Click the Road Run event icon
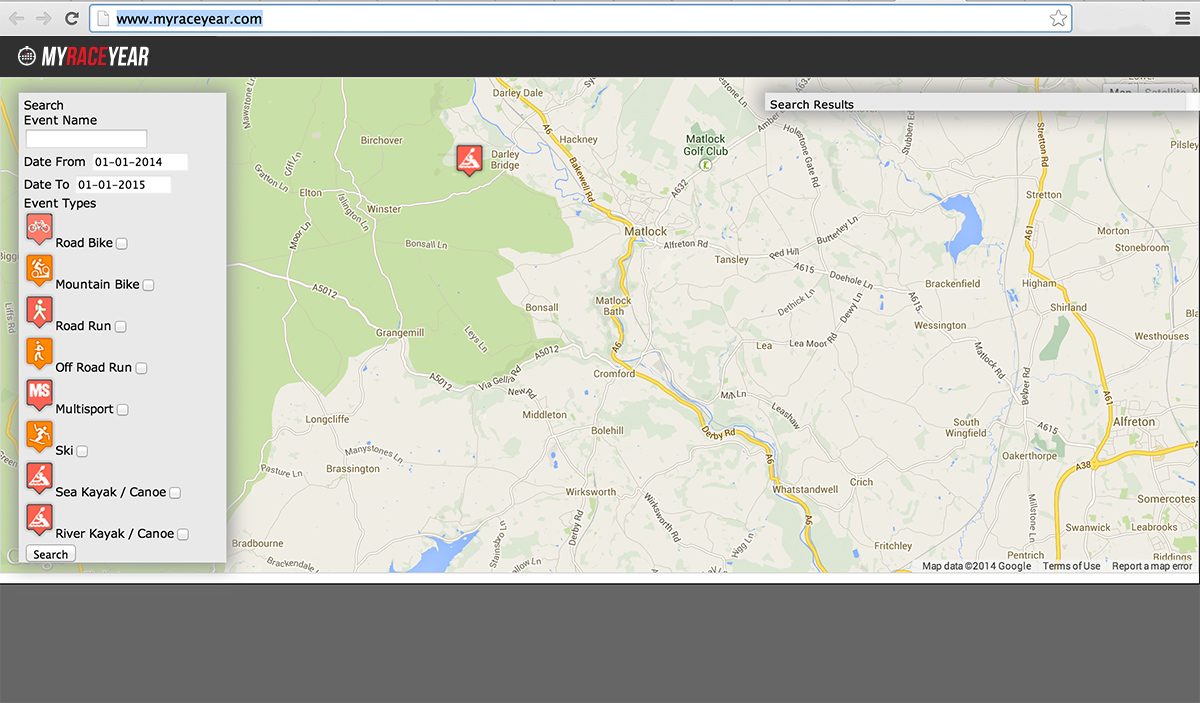 (39, 311)
